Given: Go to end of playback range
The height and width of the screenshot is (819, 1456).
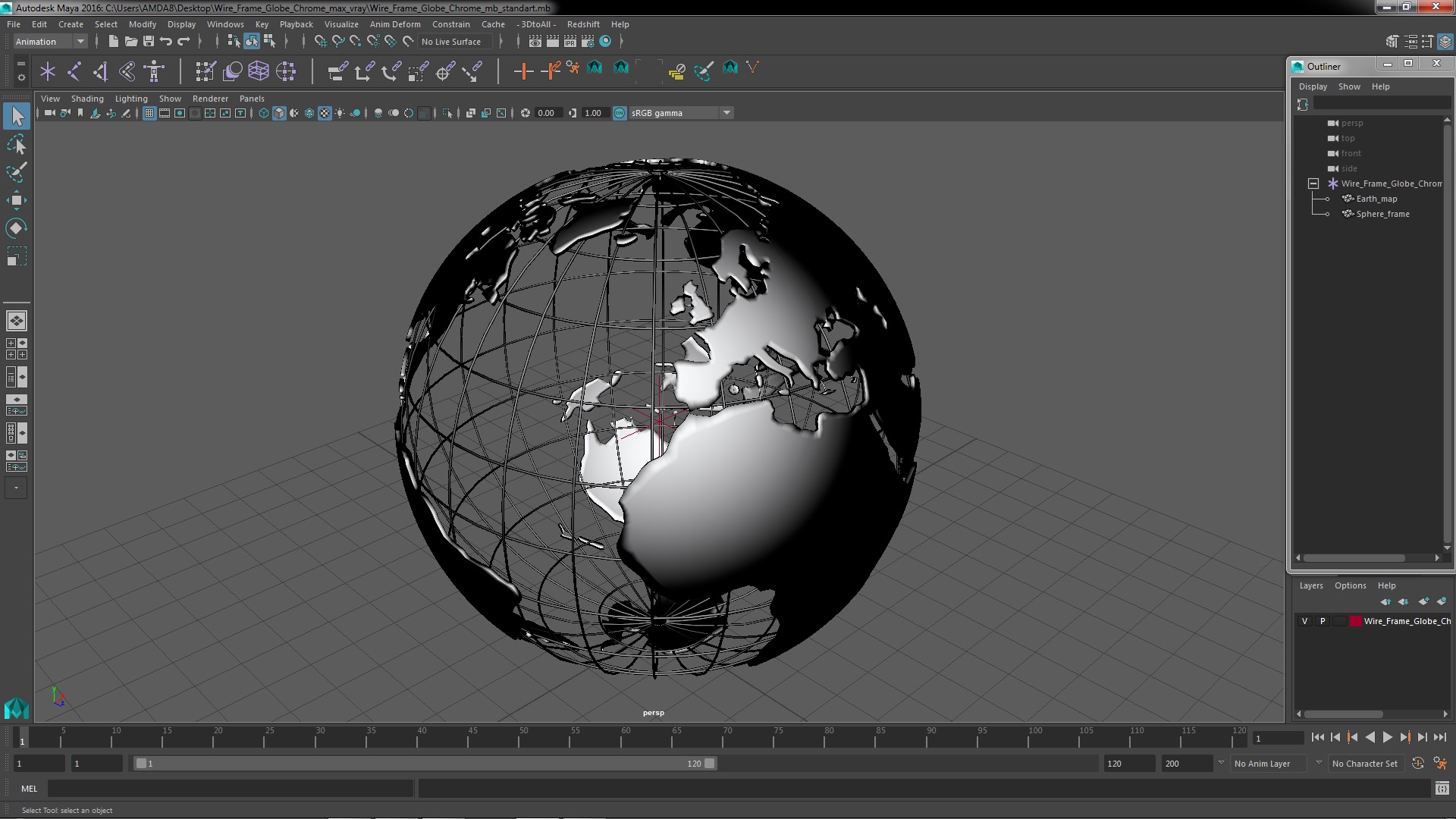Looking at the screenshot, I should click(1439, 737).
